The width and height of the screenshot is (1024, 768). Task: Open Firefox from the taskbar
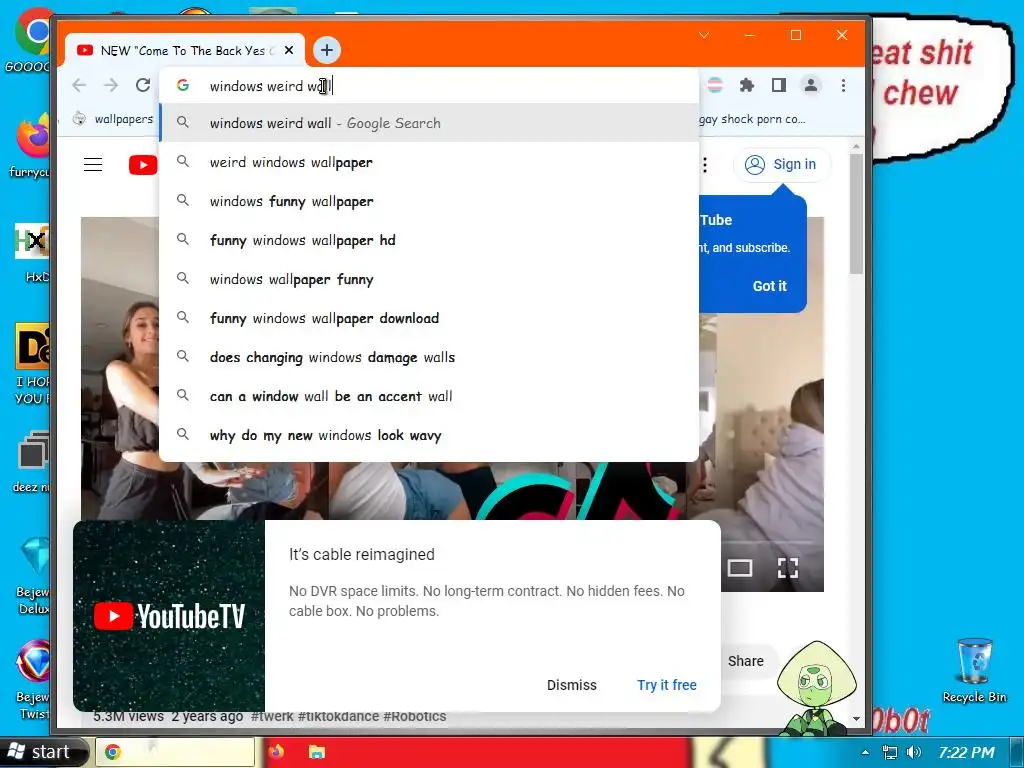[x=276, y=752]
